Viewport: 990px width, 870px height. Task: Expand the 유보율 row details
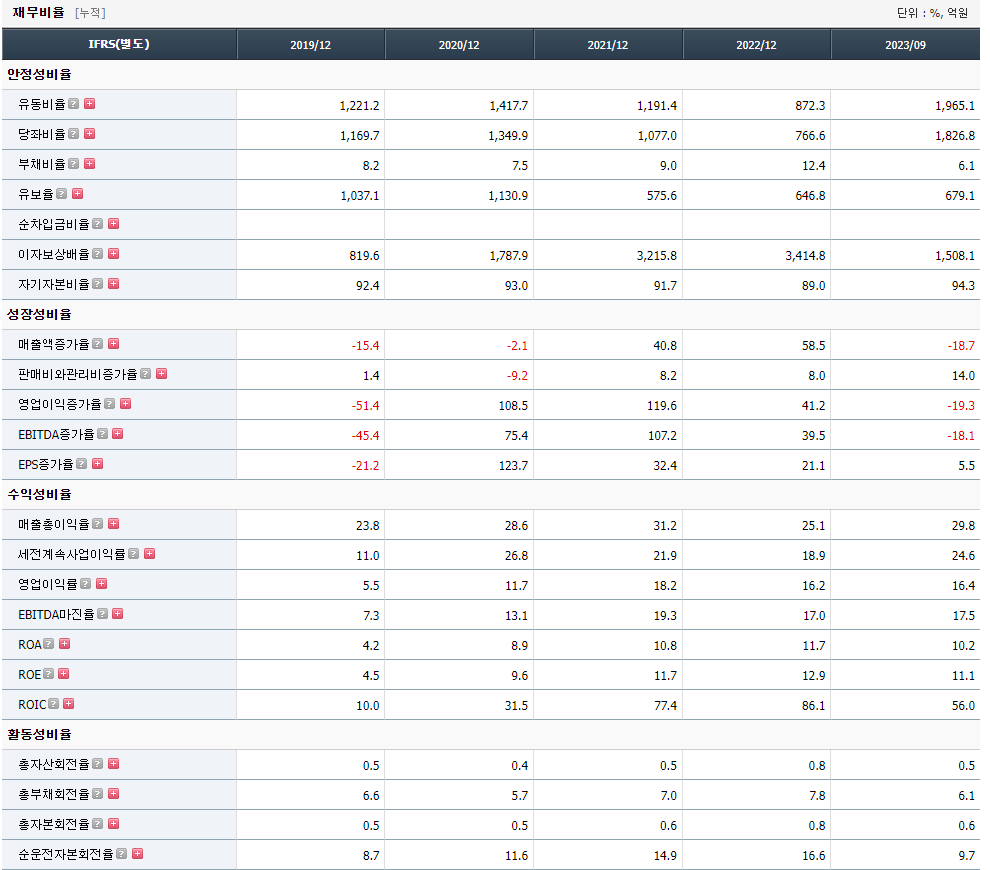tap(78, 193)
